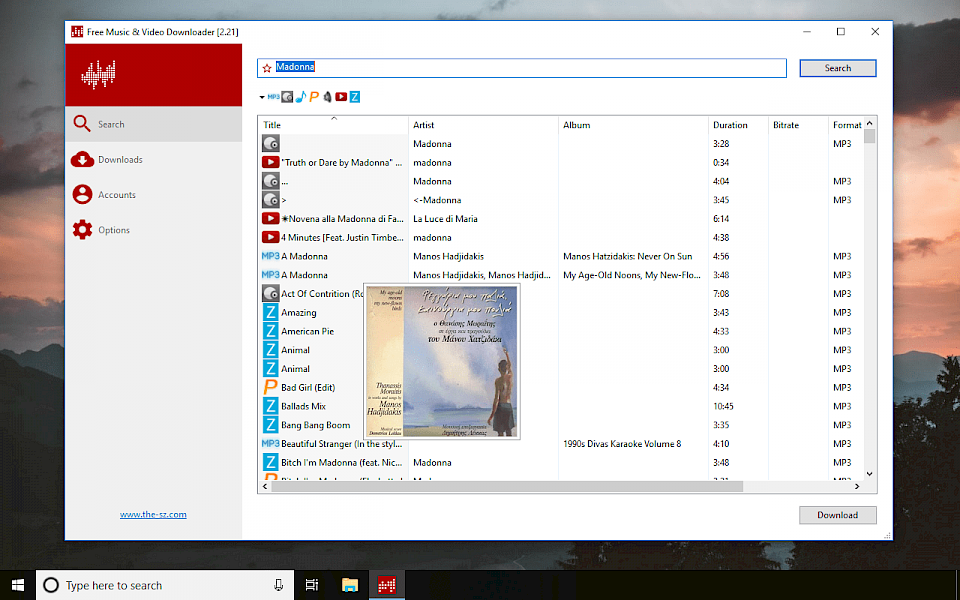Click the horizontal scrollbar left arrow

click(264, 487)
